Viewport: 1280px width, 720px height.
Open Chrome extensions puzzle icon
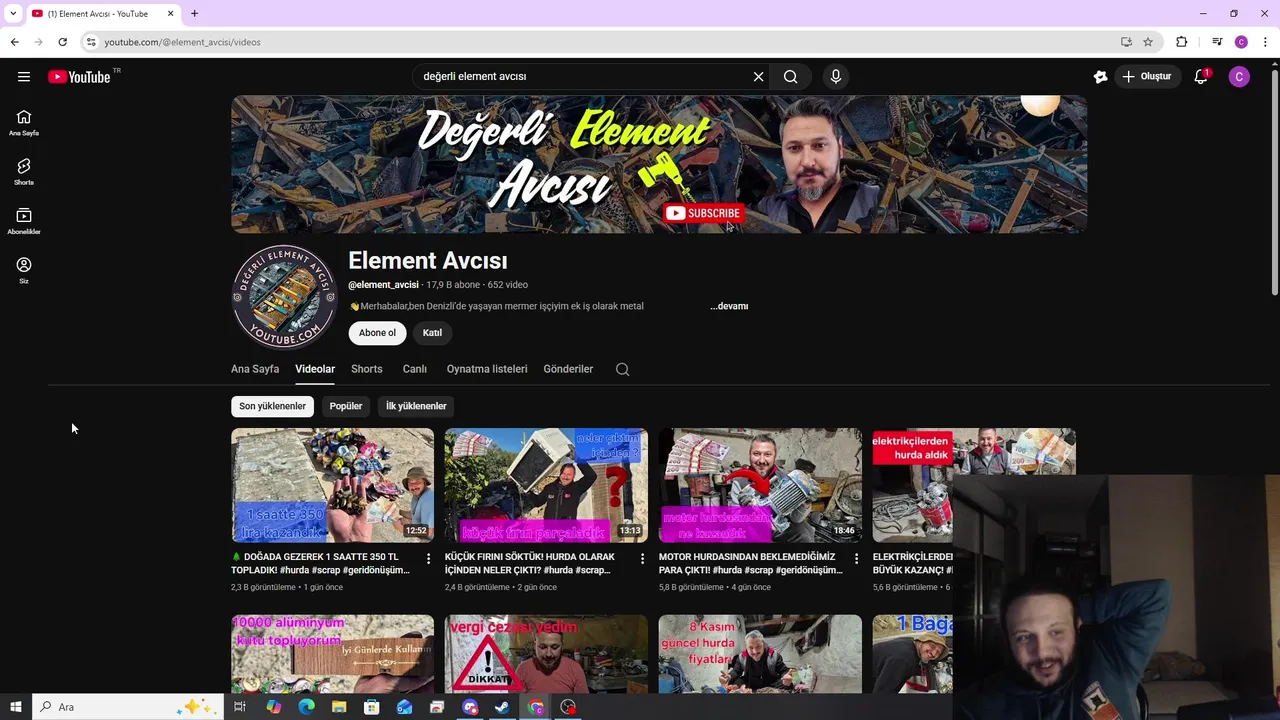click(1182, 42)
